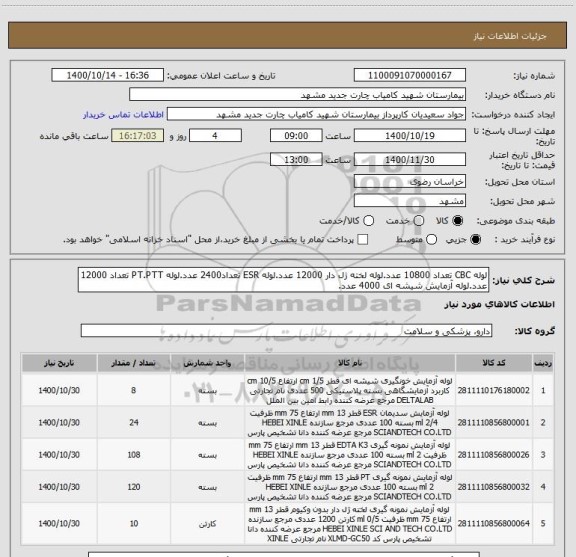Click need date 1400/10/30 in row 1
576x557 pixels.
(59, 390)
